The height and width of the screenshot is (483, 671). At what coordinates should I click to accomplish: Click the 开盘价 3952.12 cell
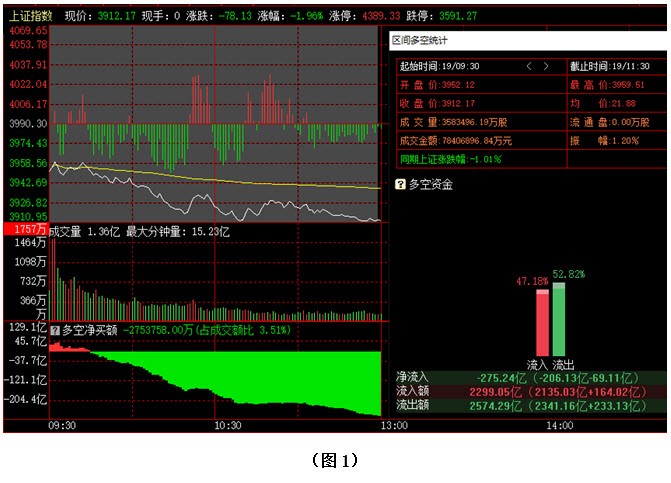[481, 85]
